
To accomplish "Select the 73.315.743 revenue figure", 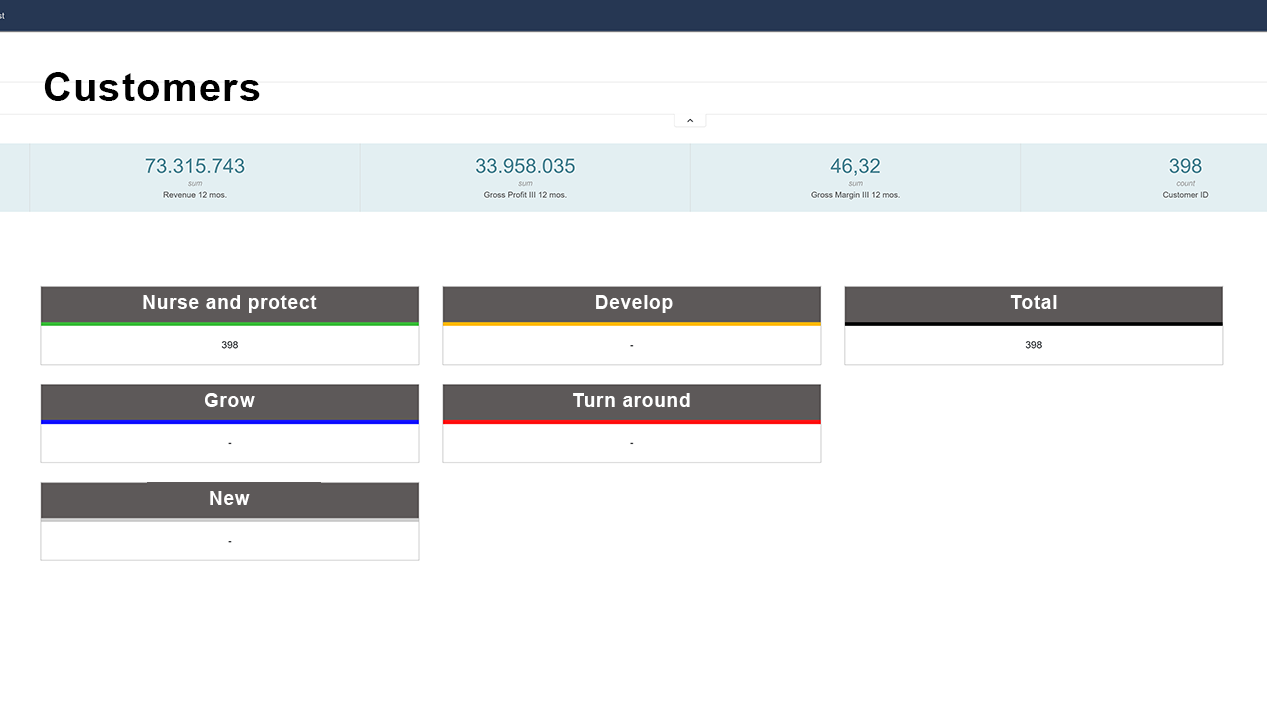I will (195, 166).
